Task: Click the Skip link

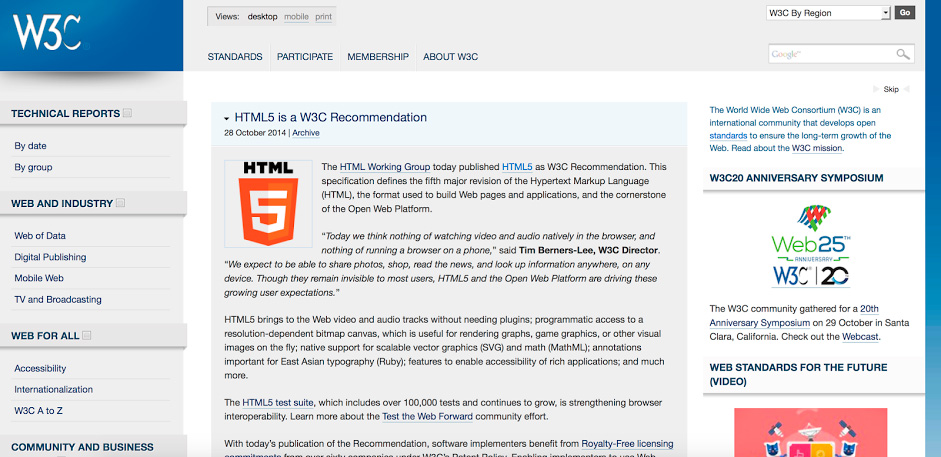Action: click(x=891, y=89)
